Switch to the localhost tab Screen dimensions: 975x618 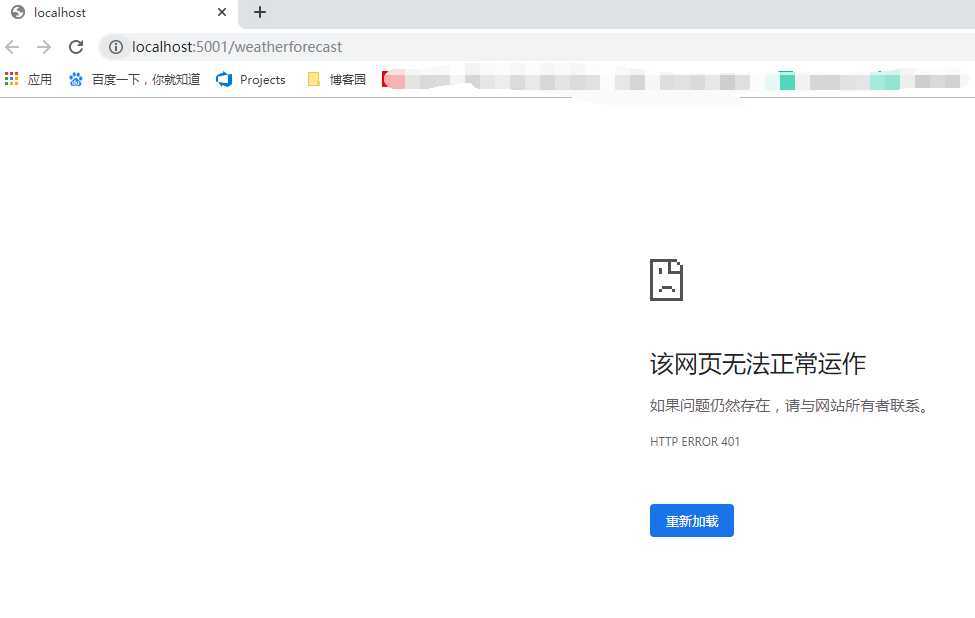(60, 12)
